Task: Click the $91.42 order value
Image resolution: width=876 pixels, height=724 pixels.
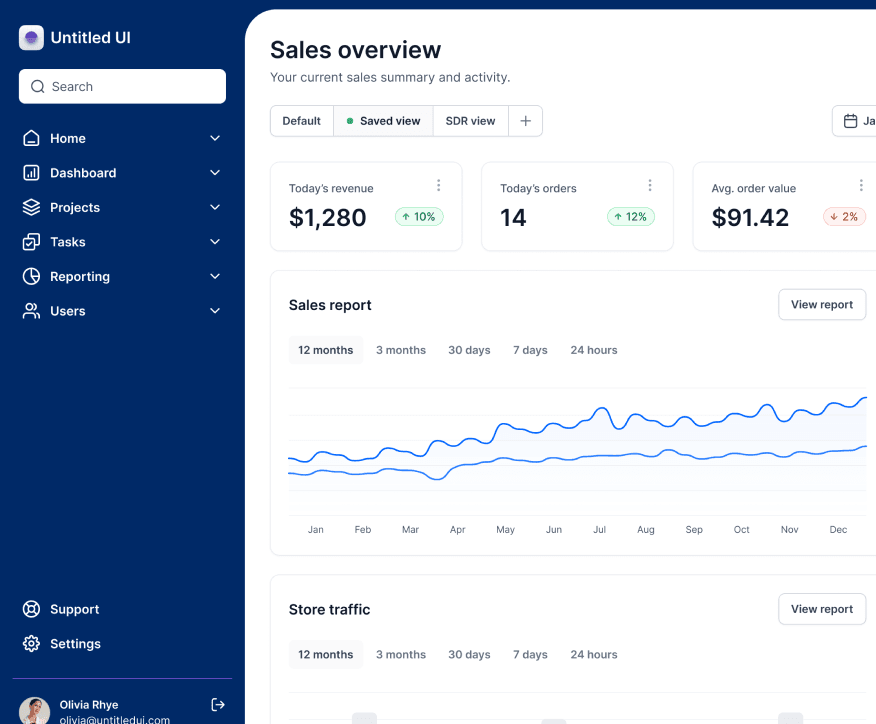Action: (750, 217)
